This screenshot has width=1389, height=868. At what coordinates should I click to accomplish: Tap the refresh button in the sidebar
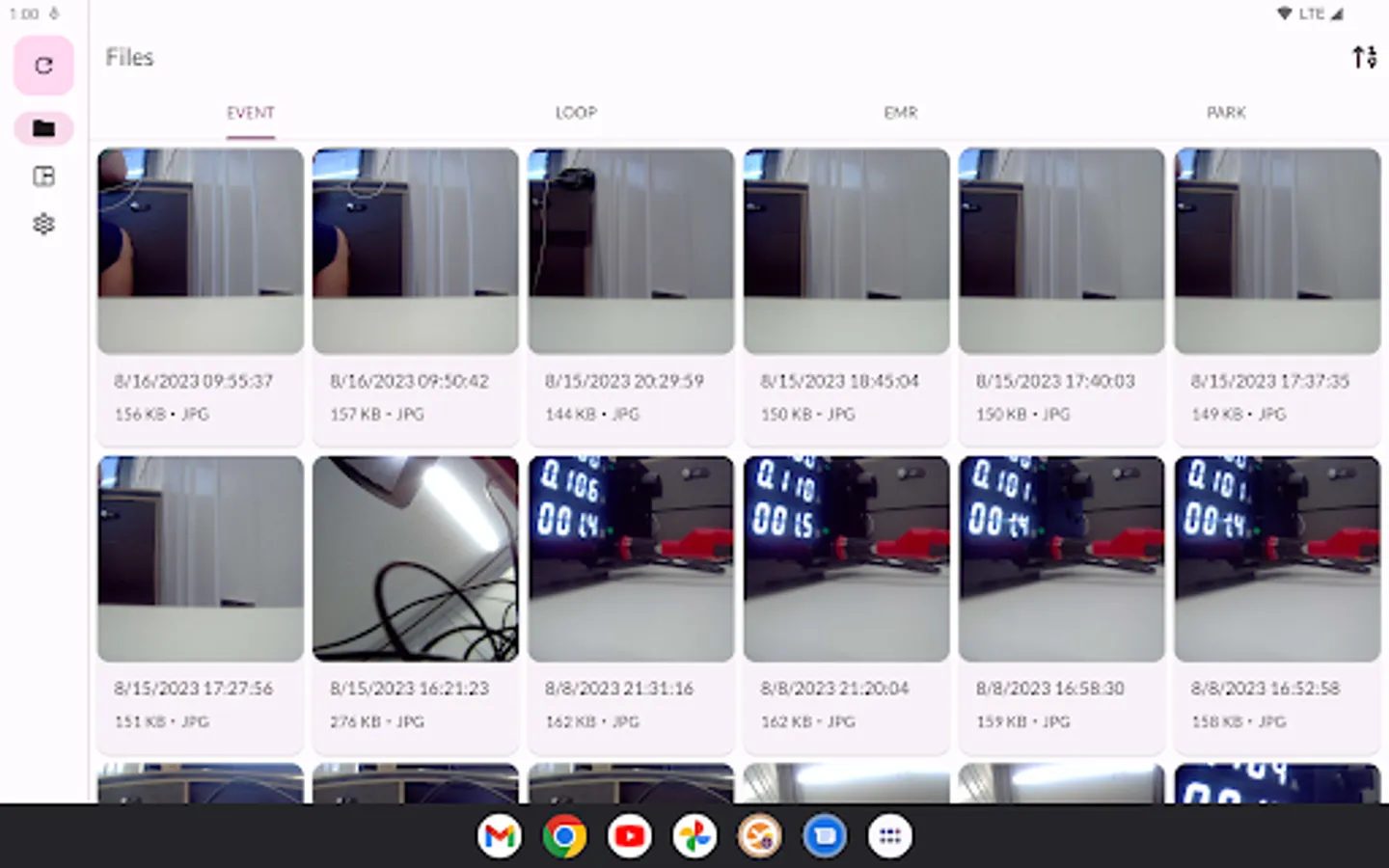point(43,66)
